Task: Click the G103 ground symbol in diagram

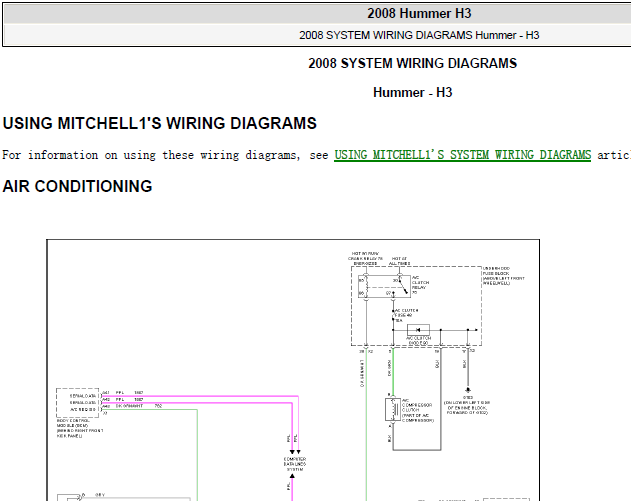Action: coord(468,390)
